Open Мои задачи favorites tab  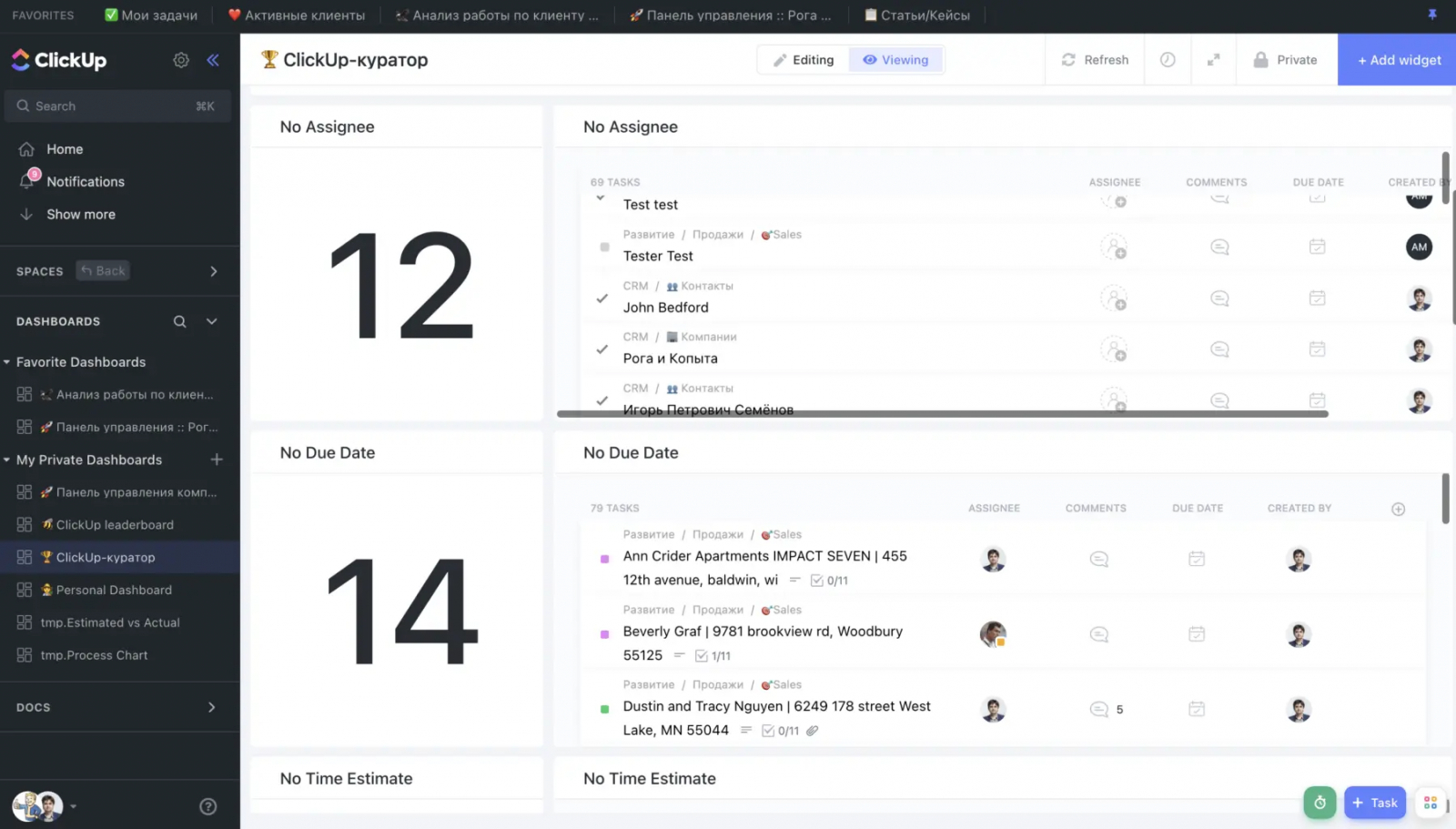pyautogui.click(x=151, y=15)
